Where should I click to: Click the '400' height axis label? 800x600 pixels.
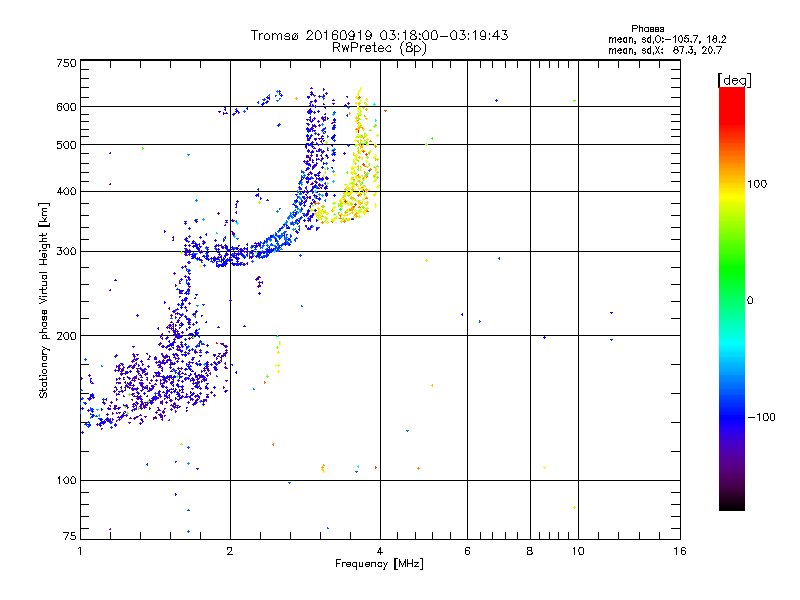[x=66, y=191]
